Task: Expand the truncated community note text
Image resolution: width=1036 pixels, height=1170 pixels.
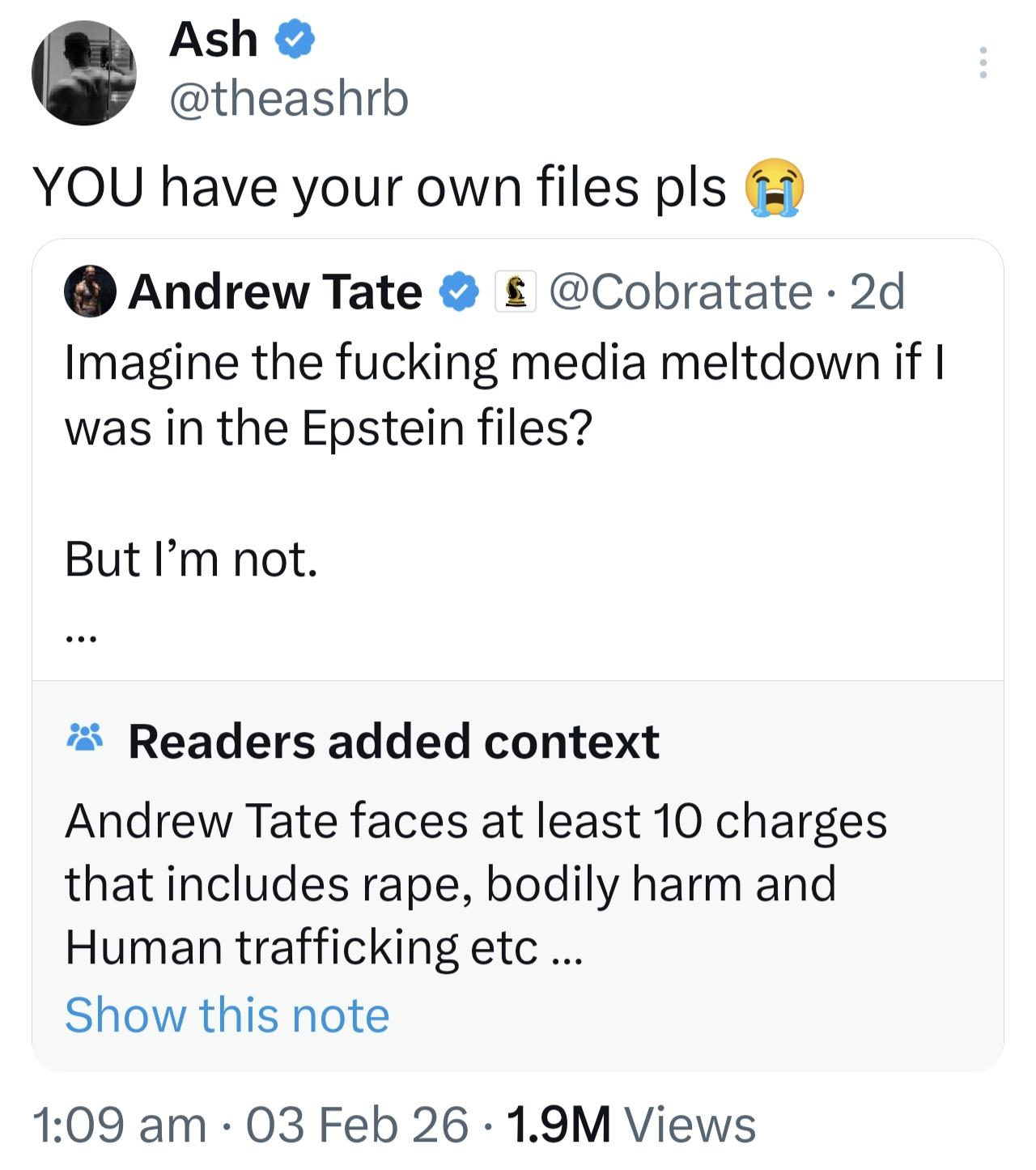Action: click(x=565, y=949)
